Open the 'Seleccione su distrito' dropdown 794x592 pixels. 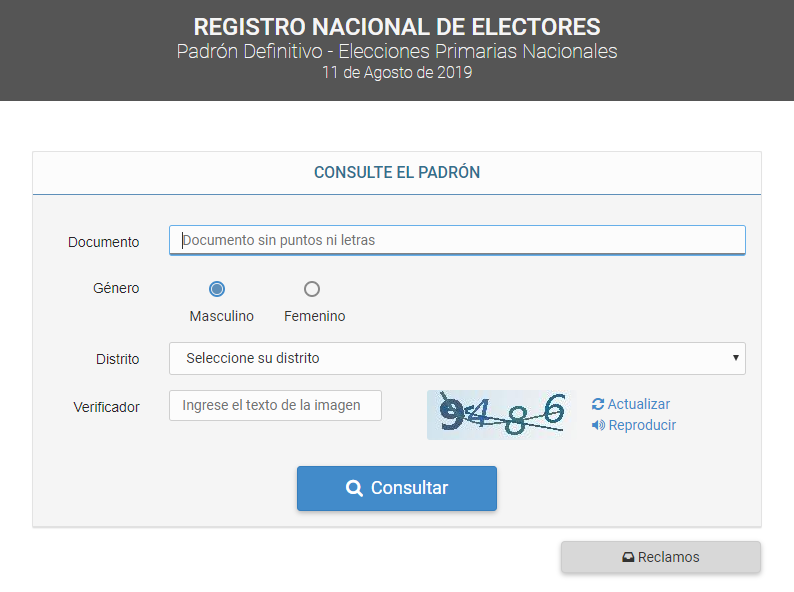[x=457, y=358]
